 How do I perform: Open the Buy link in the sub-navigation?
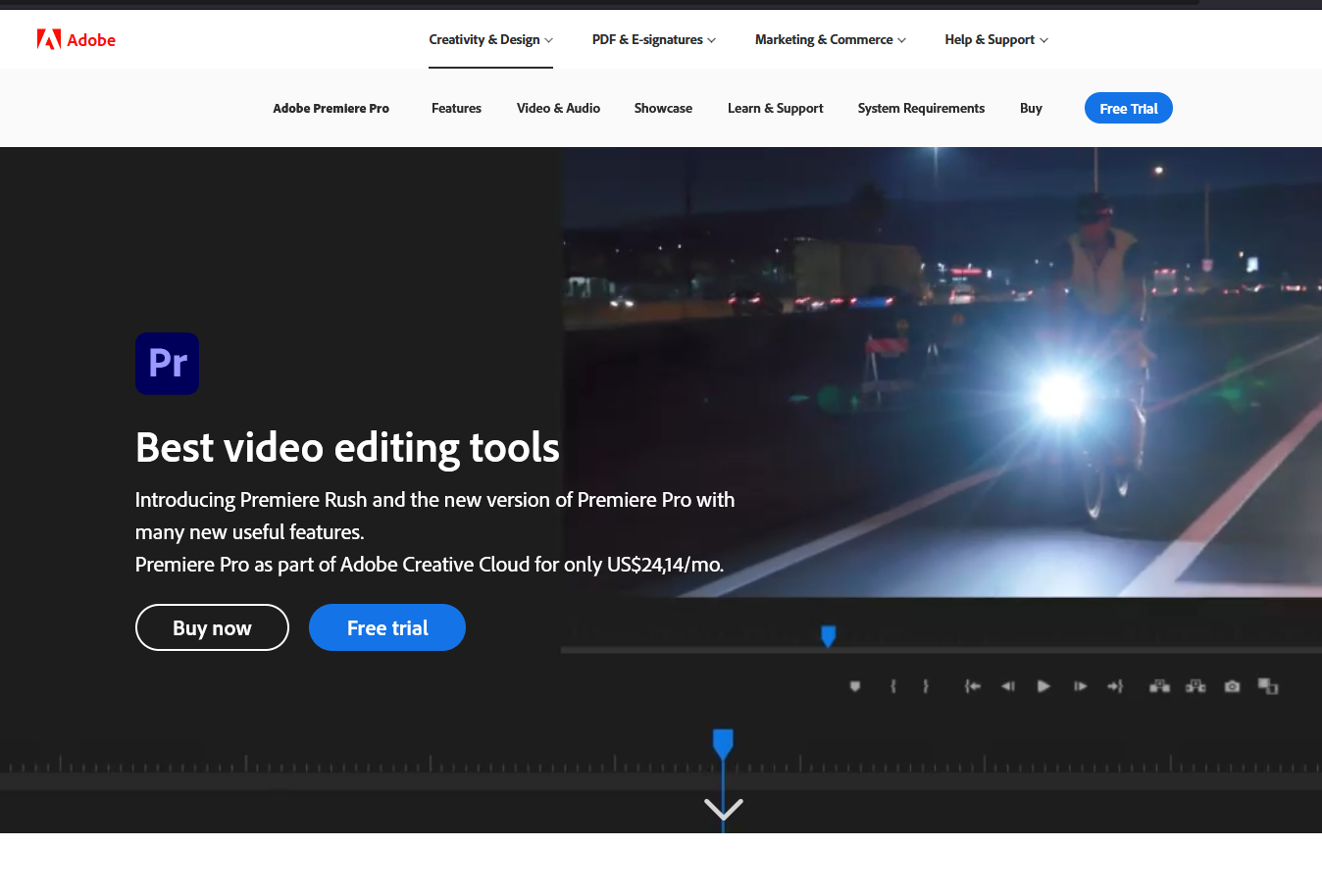pos(1031,109)
